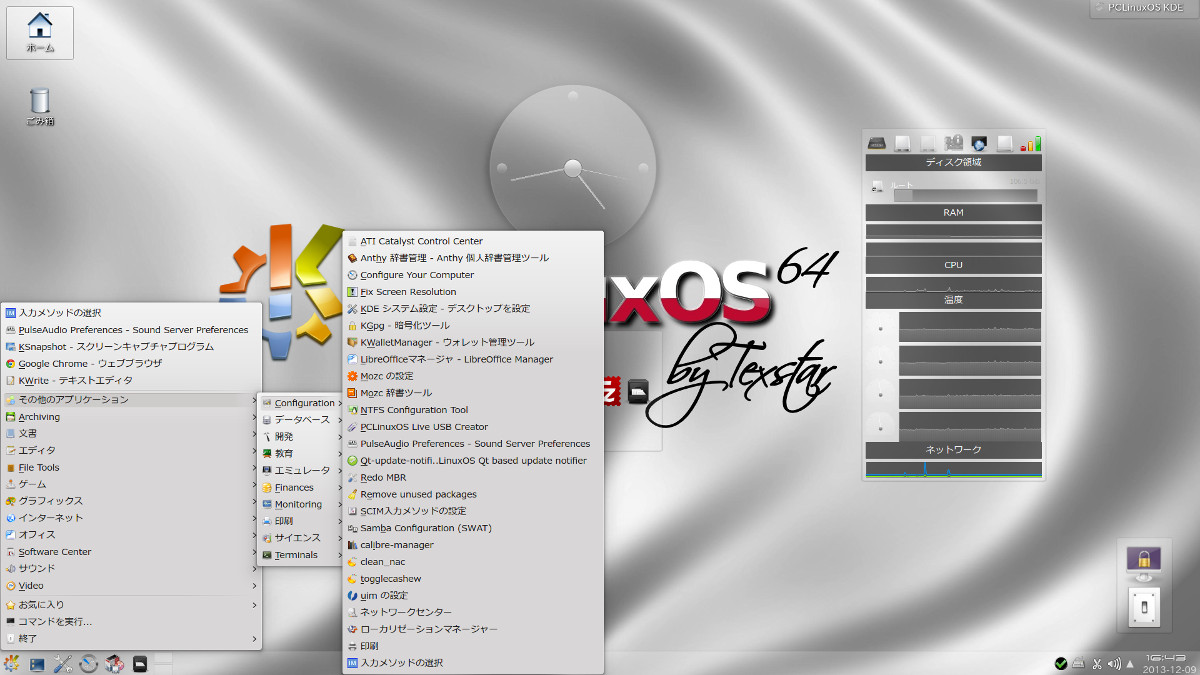
Task: Expand the Finances submenu
Action: tap(300, 488)
